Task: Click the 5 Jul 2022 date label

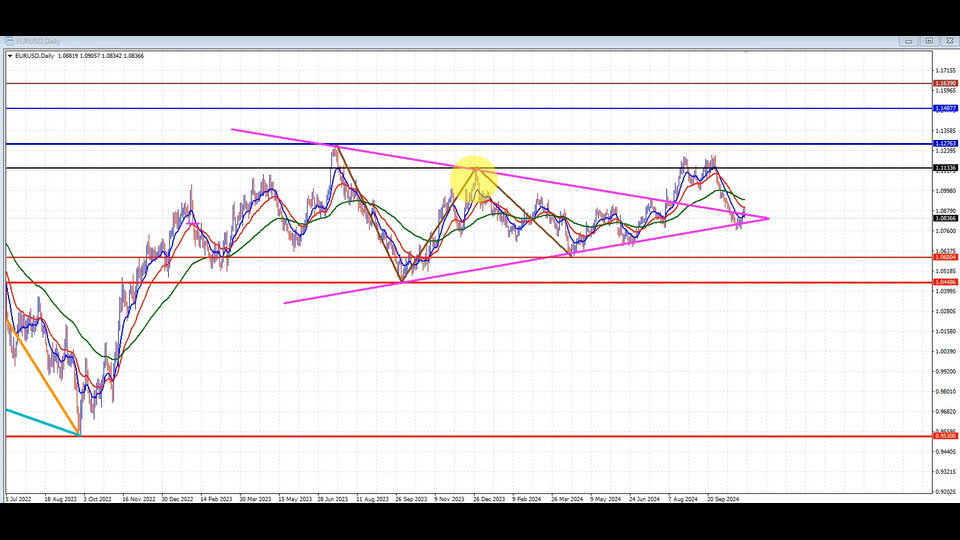Action: coord(19,499)
